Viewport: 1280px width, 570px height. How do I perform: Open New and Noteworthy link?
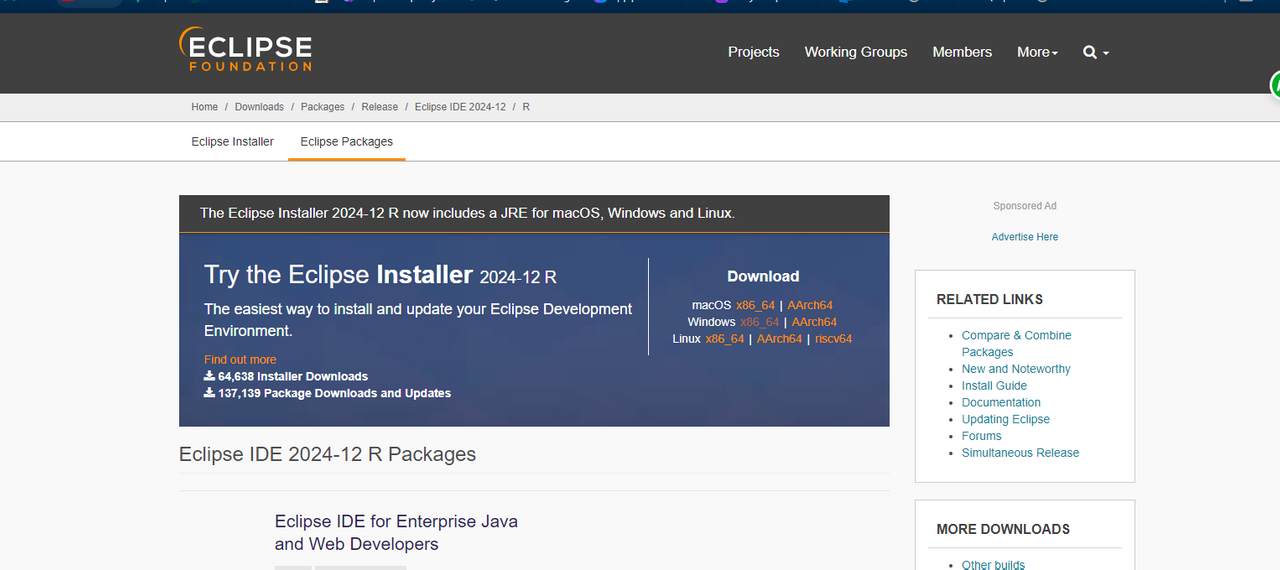point(1016,369)
